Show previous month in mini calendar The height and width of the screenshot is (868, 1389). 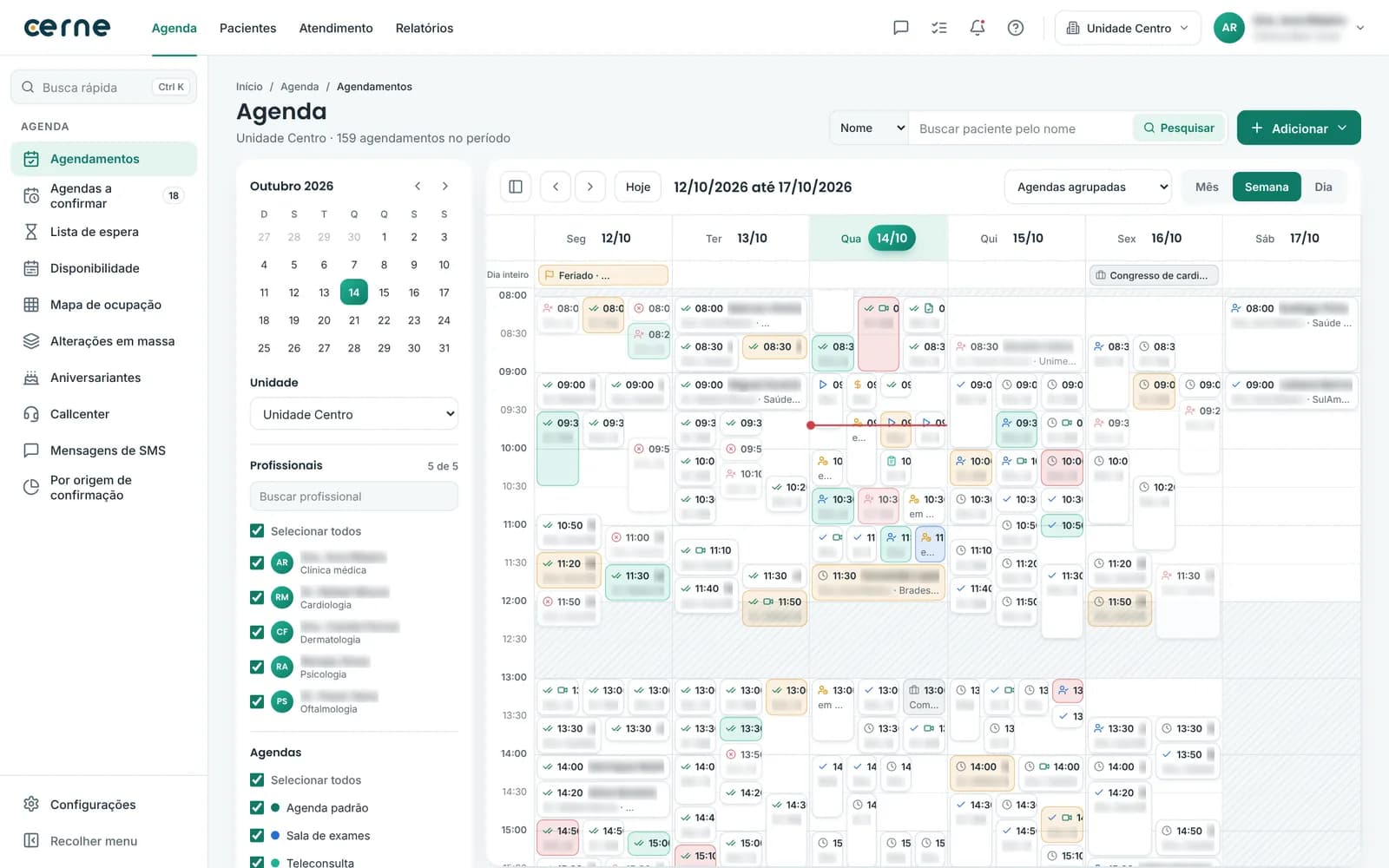[x=418, y=186]
